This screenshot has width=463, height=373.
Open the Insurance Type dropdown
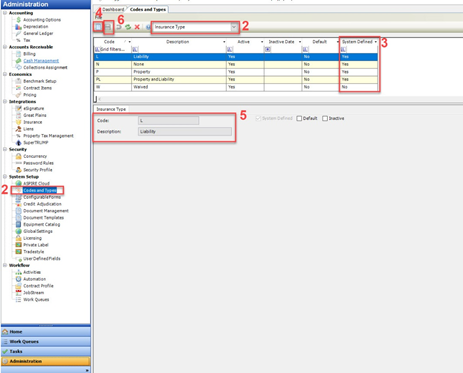tap(234, 27)
